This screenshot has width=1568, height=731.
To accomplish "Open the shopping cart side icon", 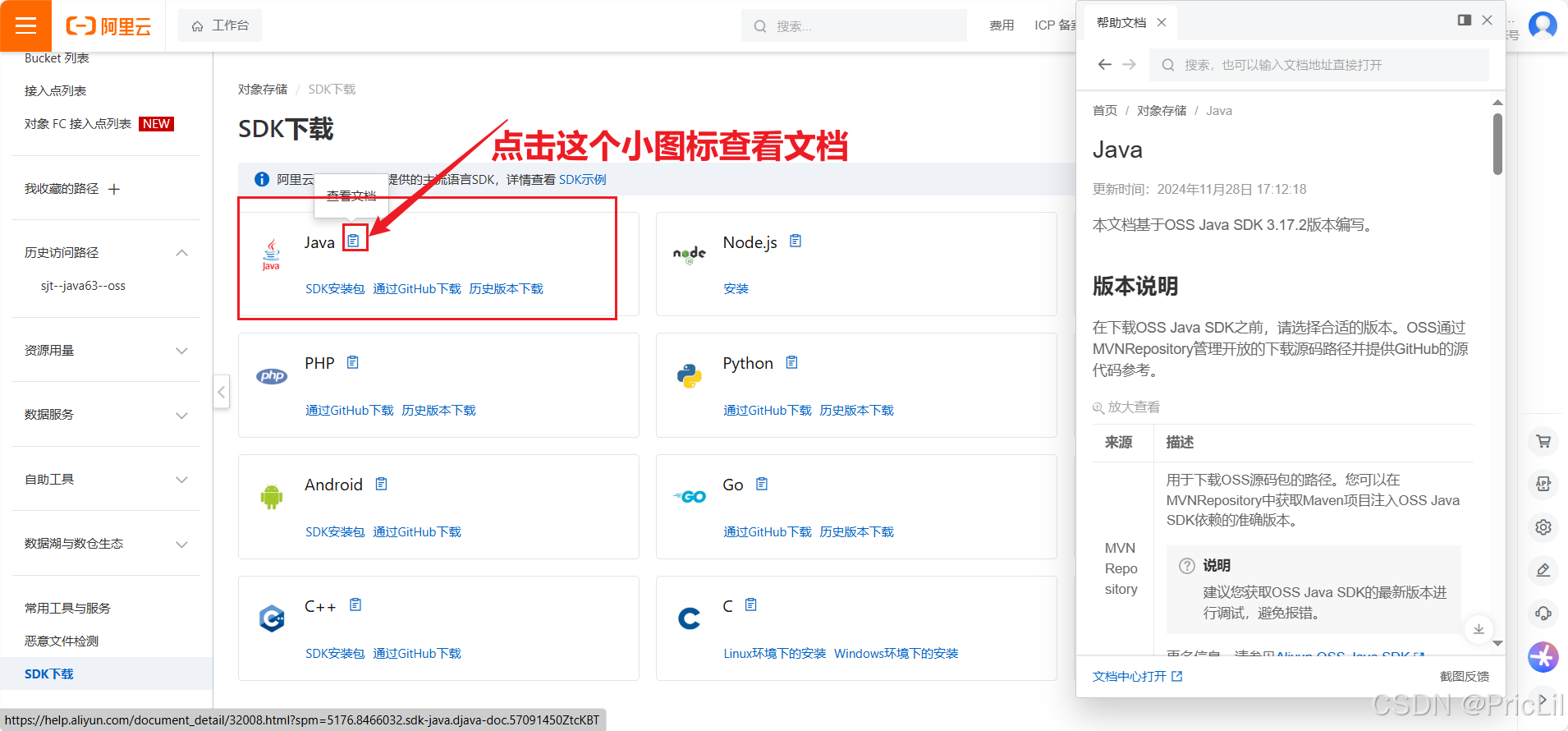I will click(x=1543, y=441).
